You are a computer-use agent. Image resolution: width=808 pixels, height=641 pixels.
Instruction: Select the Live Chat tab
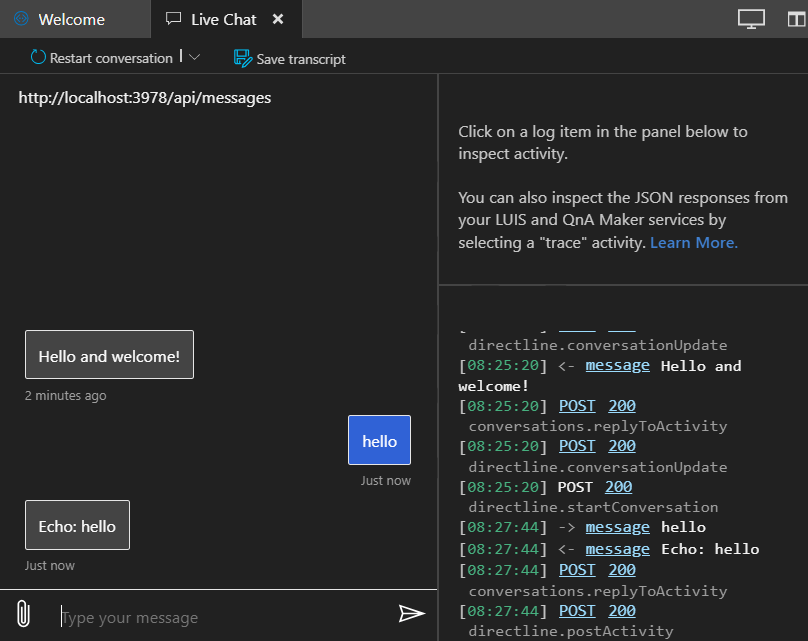223,19
